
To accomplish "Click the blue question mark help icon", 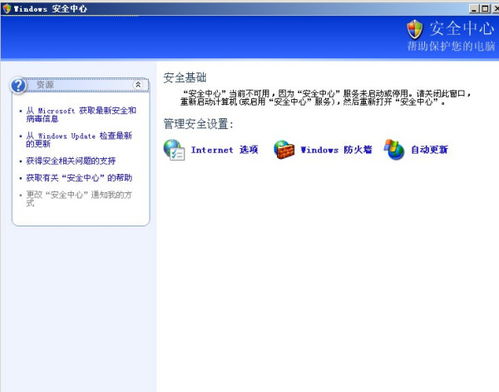I will [x=18, y=85].
